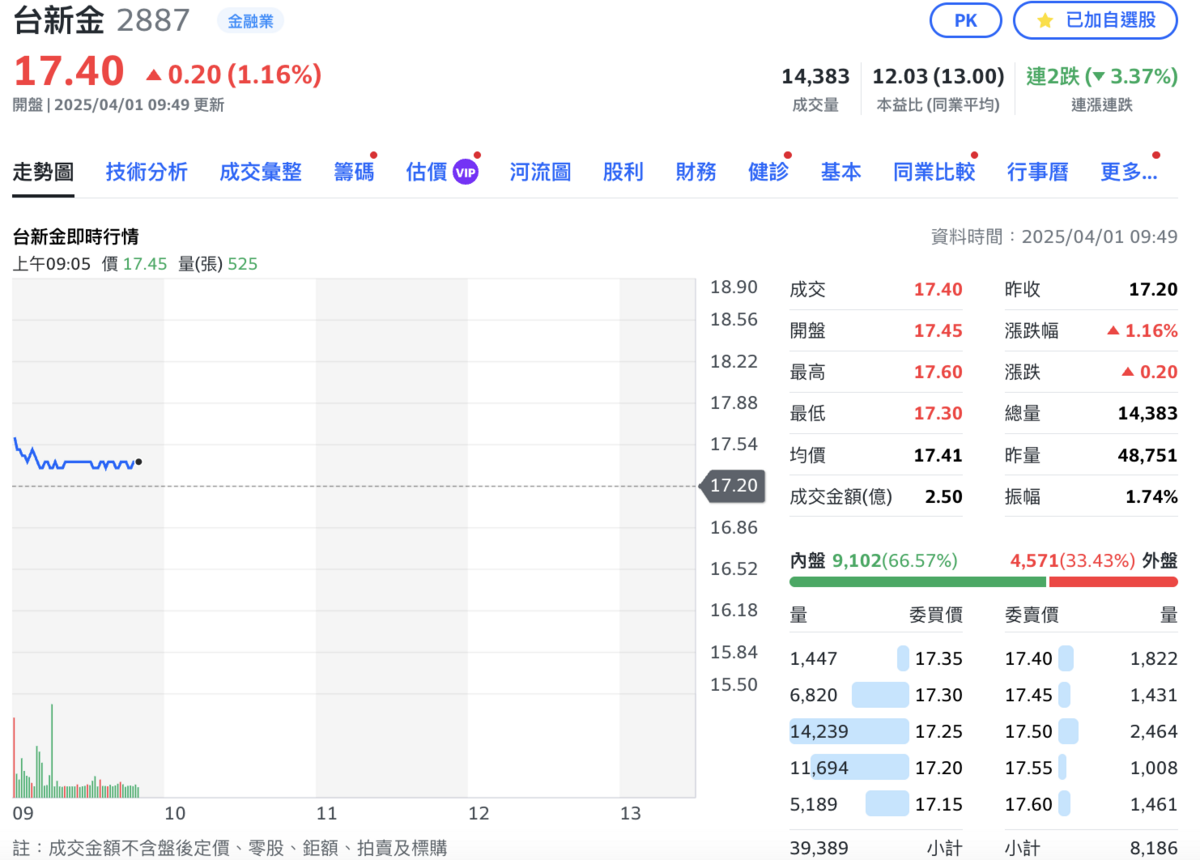Click the current price 17.40 headline
Image resolution: width=1200 pixels, height=860 pixels.
[x=69, y=72]
